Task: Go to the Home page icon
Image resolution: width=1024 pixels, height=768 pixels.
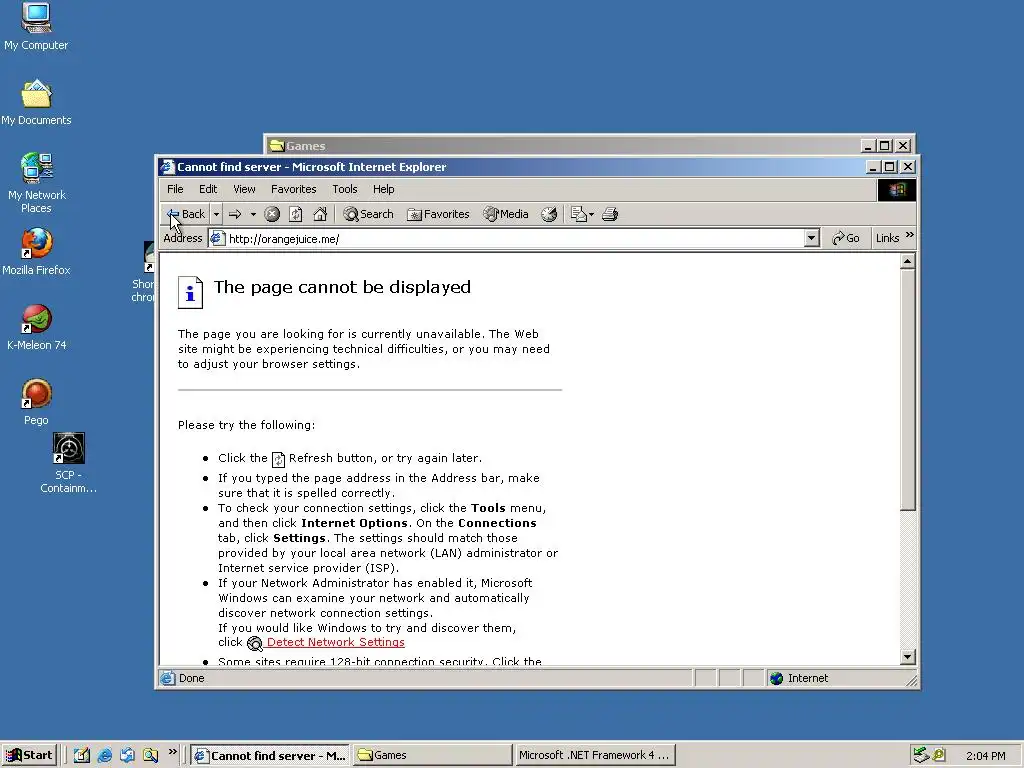Action: pyautogui.click(x=320, y=214)
